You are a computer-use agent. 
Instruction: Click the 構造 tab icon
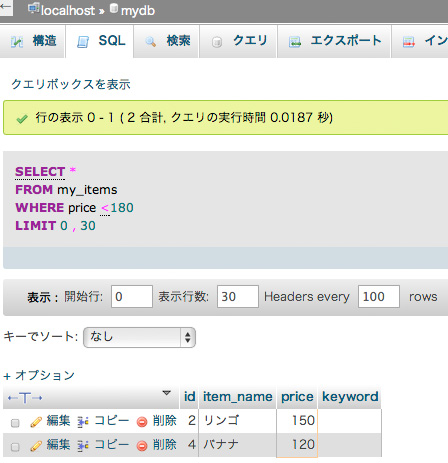[17, 42]
